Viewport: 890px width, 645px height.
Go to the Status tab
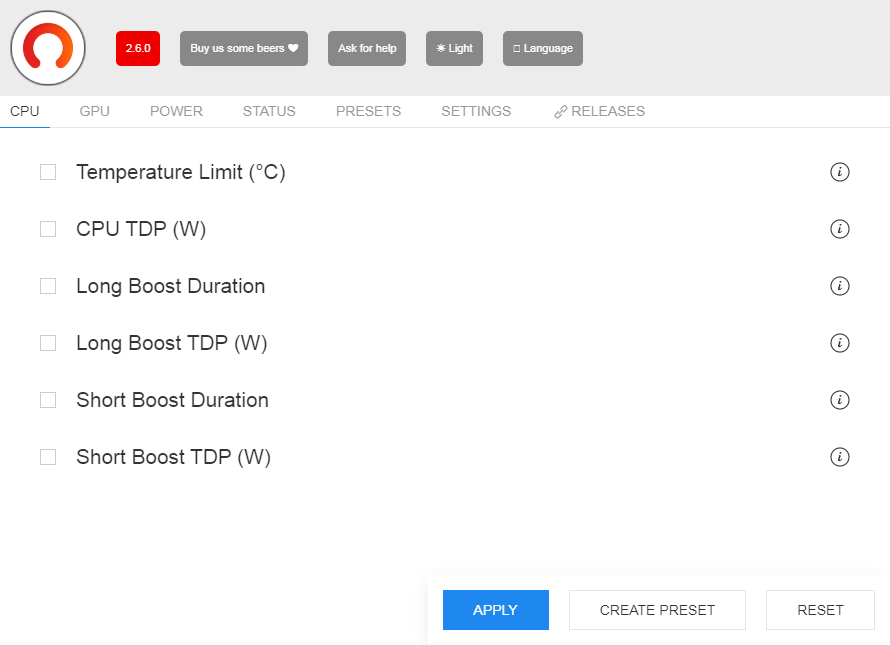pyautogui.click(x=269, y=111)
